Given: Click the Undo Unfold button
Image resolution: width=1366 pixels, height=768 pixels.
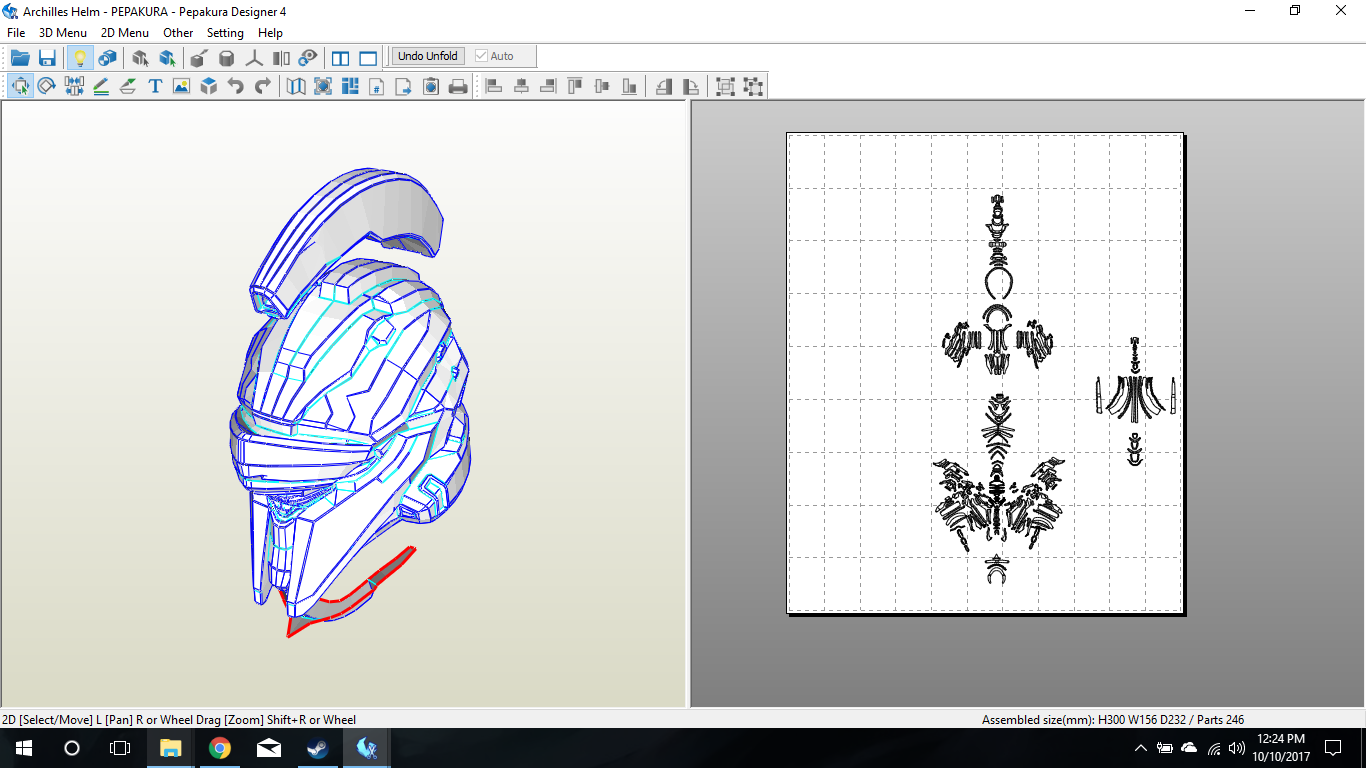Looking at the screenshot, I should pos(428,56).
